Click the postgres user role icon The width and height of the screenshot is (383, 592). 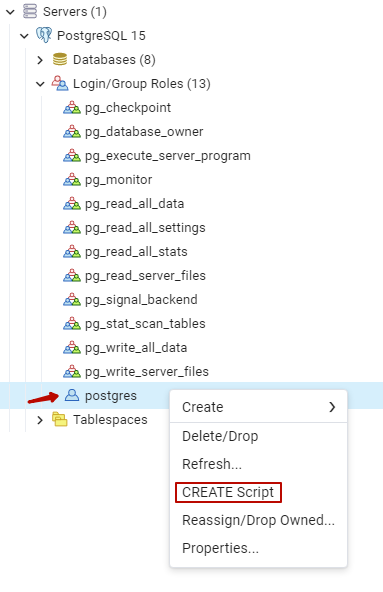(x=72, y=395)
